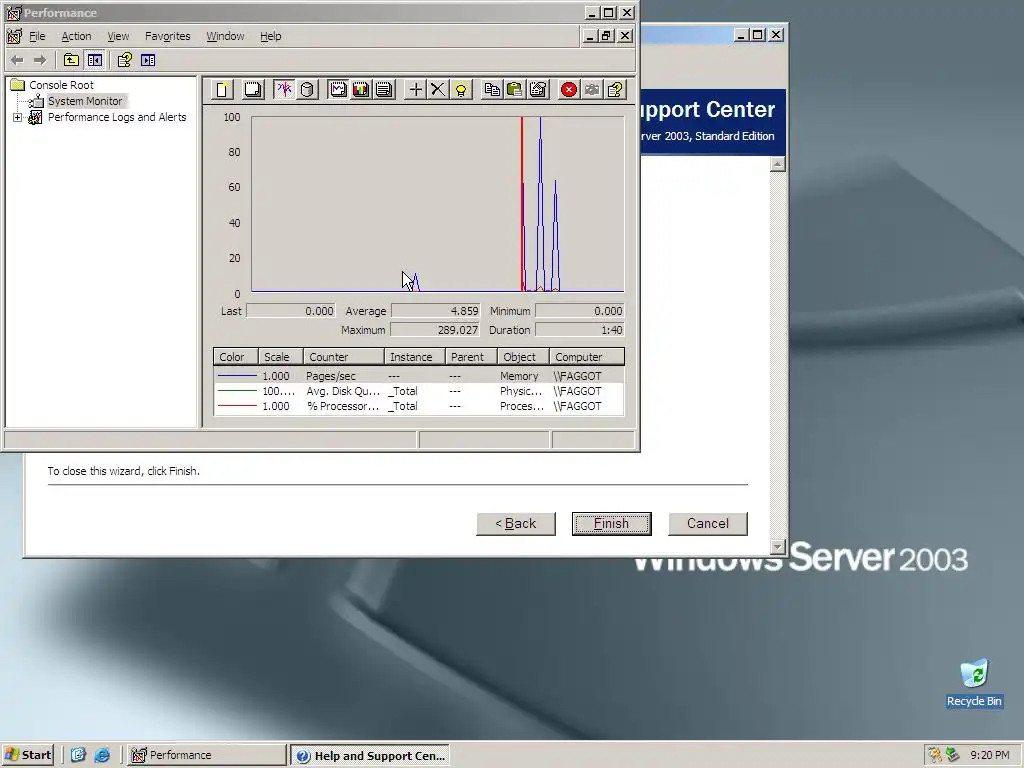Screen dimensions: 1024x768
Task: Click View Log Data cylinder icon
Action: point(307,89)
